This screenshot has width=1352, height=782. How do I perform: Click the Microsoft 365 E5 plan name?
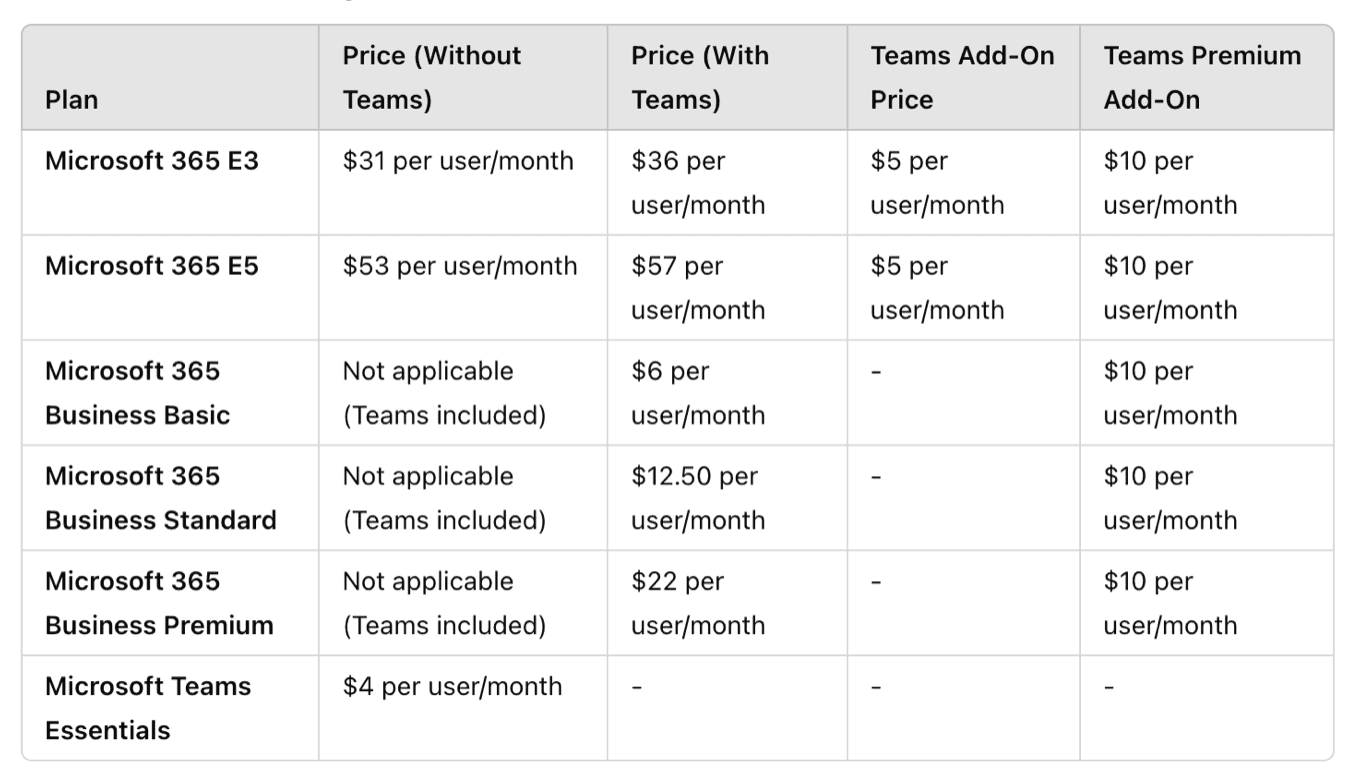(152, 266)
